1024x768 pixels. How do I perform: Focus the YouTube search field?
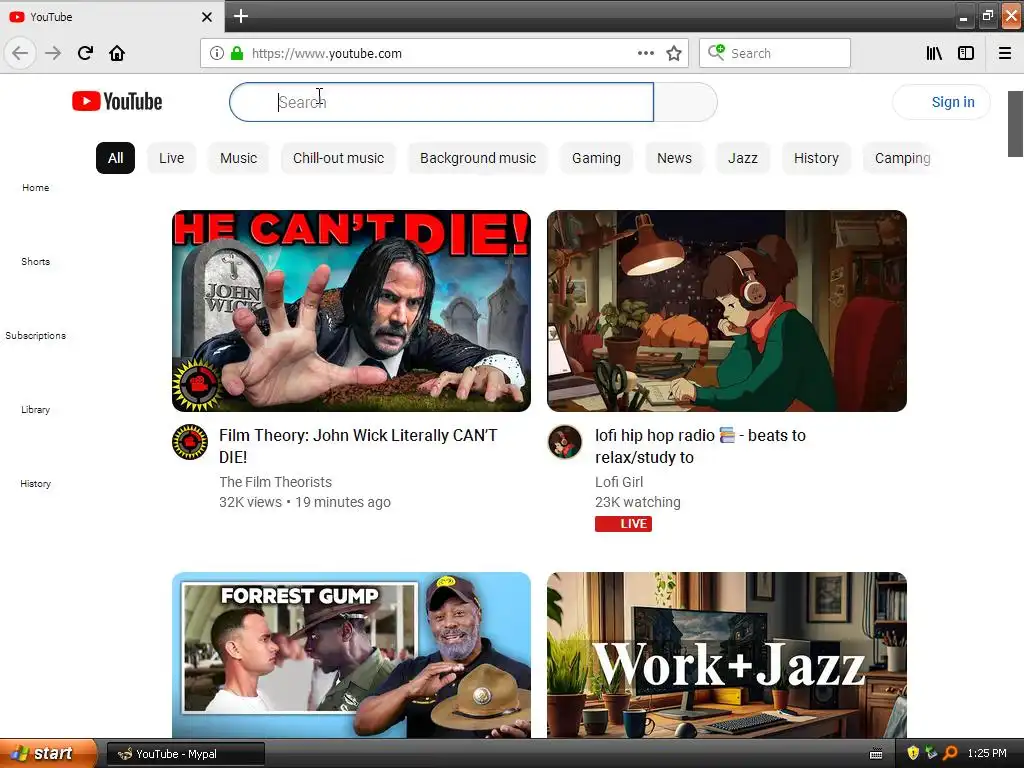[x=441, y=102]
